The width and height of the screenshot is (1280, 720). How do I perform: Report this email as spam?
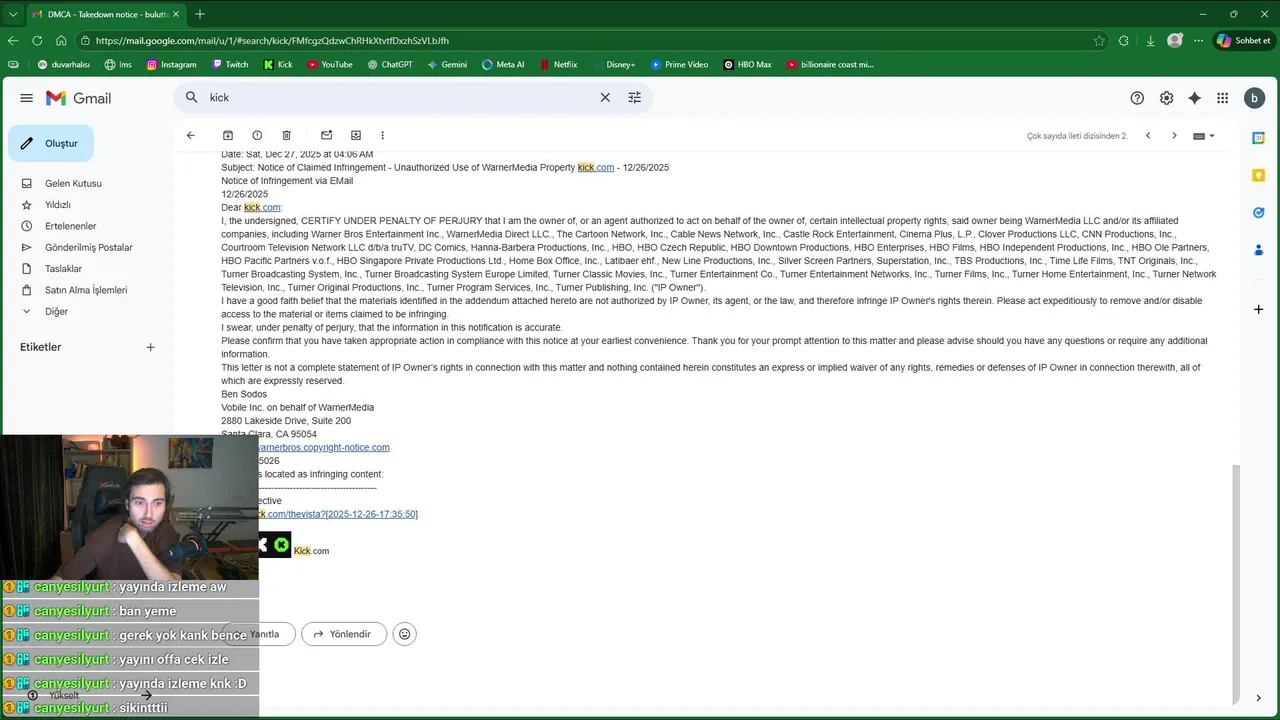257,135
